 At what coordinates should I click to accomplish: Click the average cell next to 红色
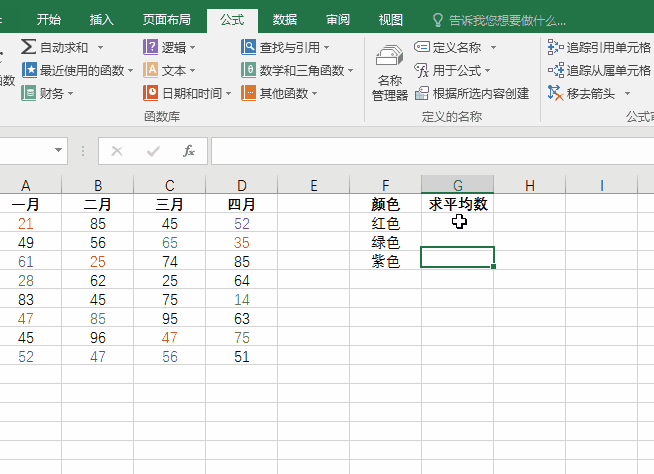click(458, 223)
